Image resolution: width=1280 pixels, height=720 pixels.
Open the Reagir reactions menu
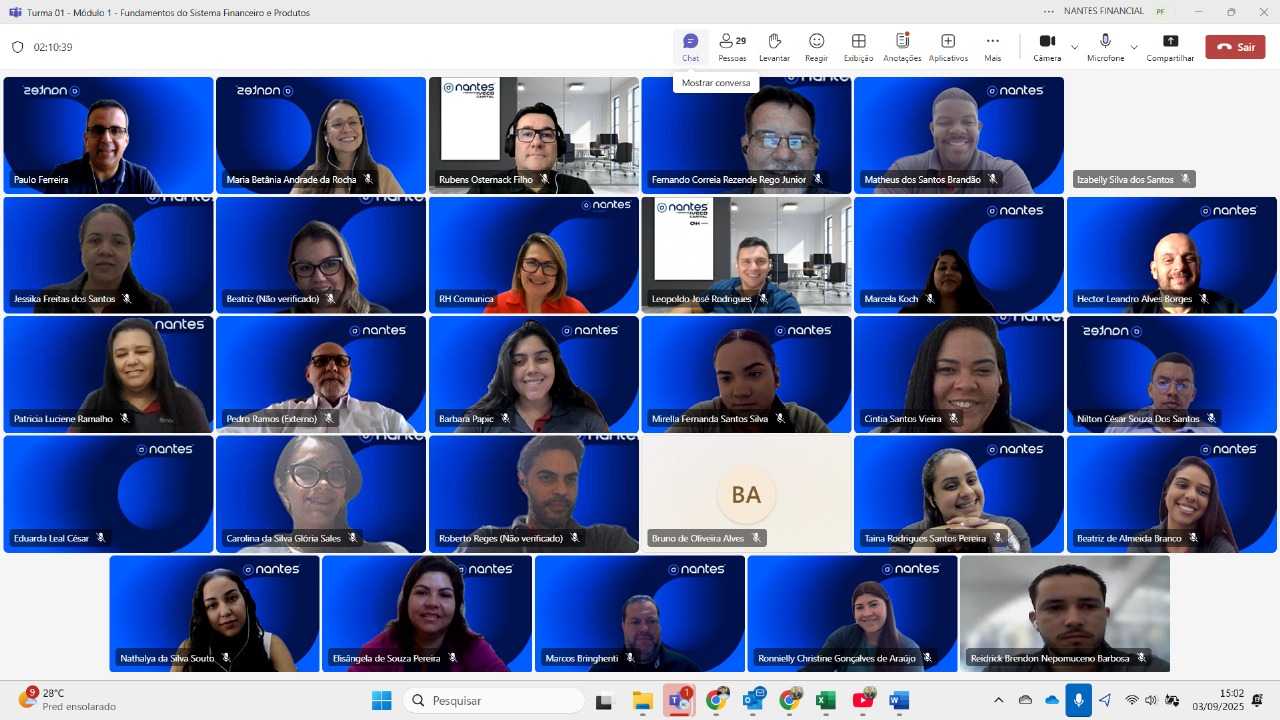[x=816, y=46]
